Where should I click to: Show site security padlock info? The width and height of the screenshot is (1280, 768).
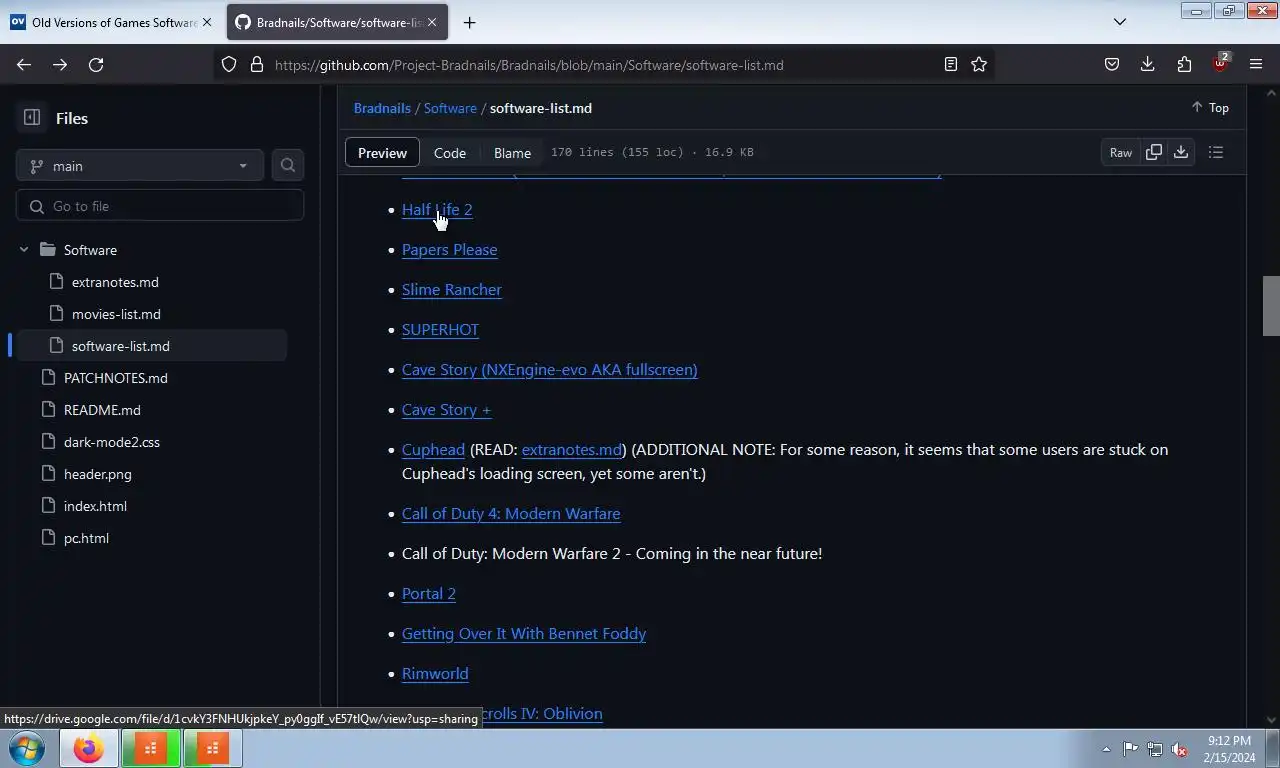[x=257, y=65]
